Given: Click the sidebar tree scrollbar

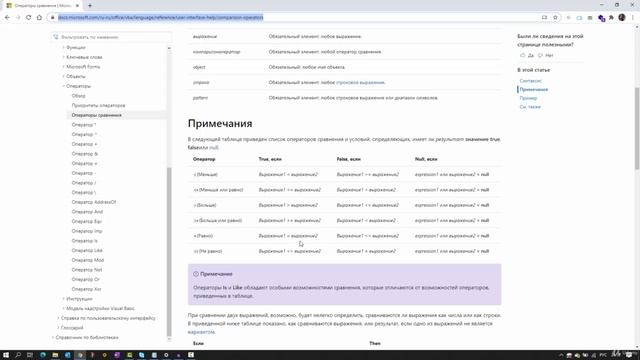Looking at the screenshot, I should [x=169, y=251].
